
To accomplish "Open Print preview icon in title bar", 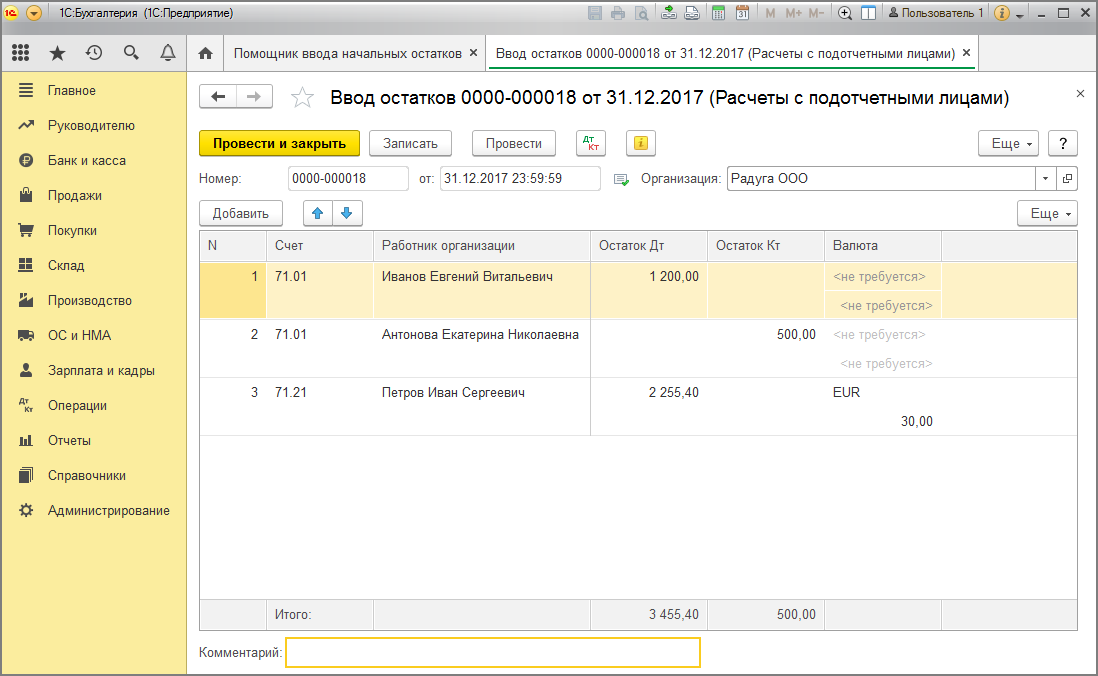I will coord(641,13).
